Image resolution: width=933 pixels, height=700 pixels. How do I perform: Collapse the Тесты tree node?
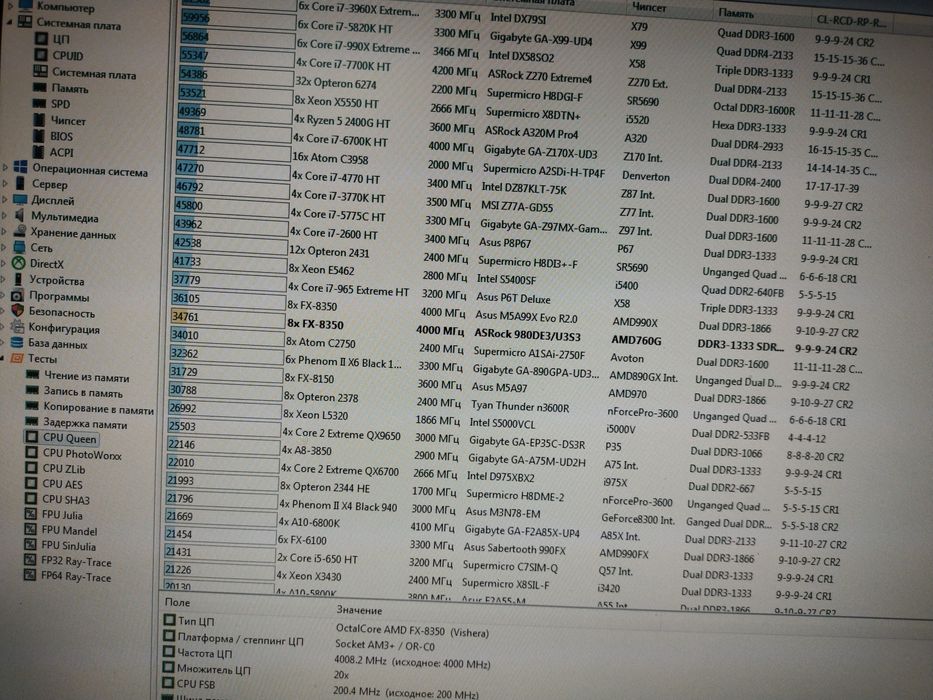(x=4, y=358)
